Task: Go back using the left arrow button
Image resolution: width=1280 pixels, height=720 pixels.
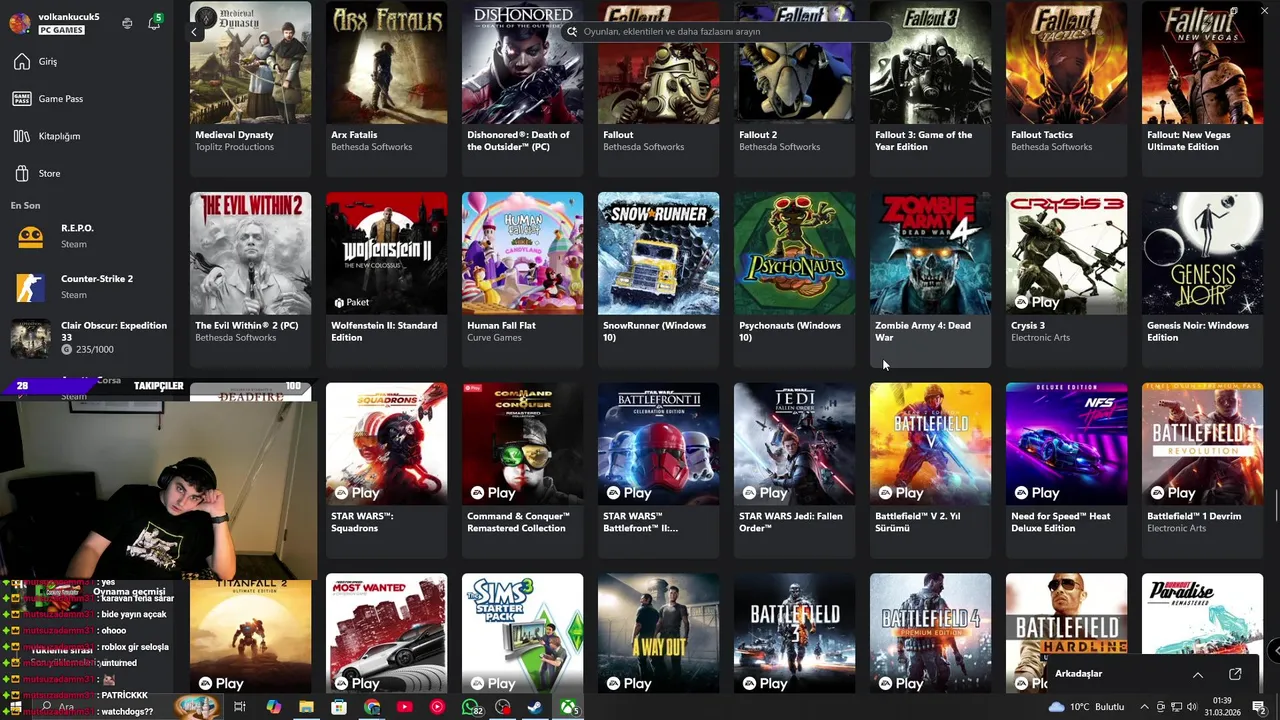Action: pyautogui.click(x=194, y=32)
